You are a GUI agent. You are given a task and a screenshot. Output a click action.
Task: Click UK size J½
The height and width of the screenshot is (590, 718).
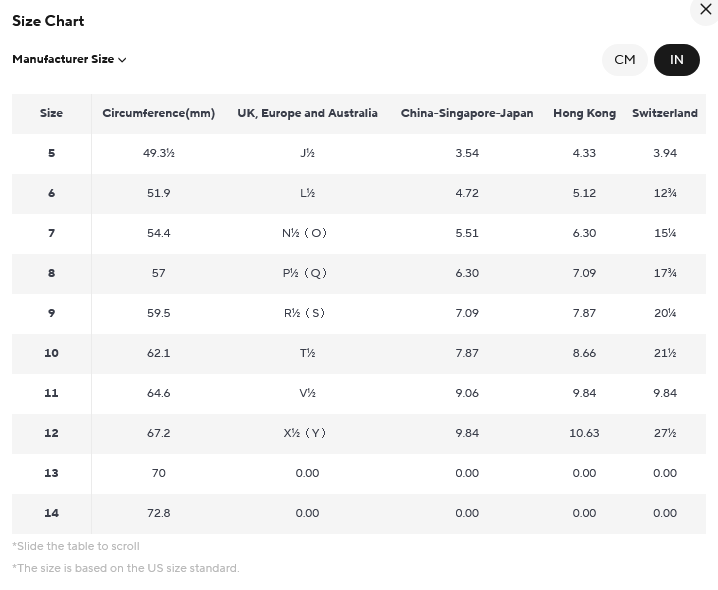(x=307, y=153)
